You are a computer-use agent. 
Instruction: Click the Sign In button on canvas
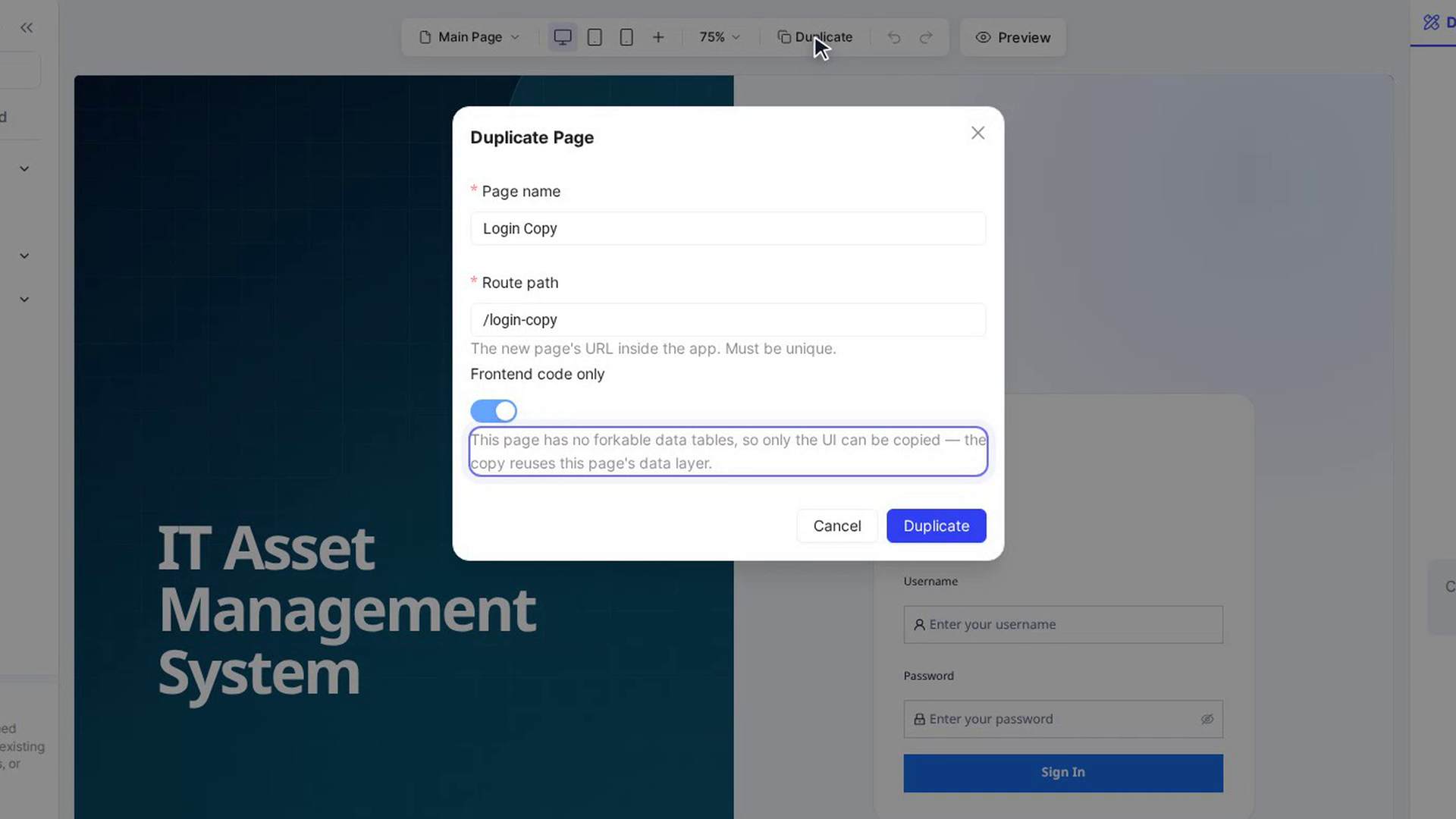coord(1062,773)
